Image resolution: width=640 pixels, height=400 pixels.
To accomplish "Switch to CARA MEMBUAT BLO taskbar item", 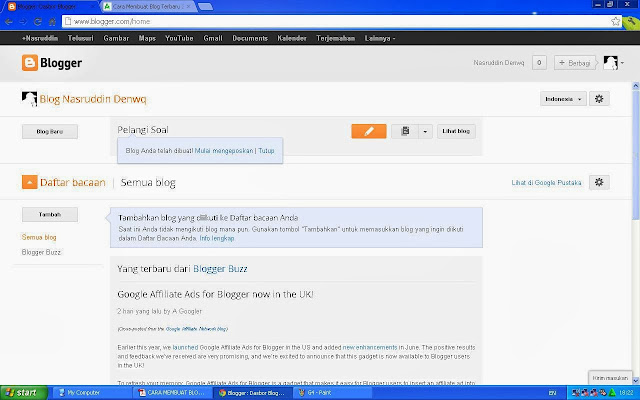I will pos(172,393).
